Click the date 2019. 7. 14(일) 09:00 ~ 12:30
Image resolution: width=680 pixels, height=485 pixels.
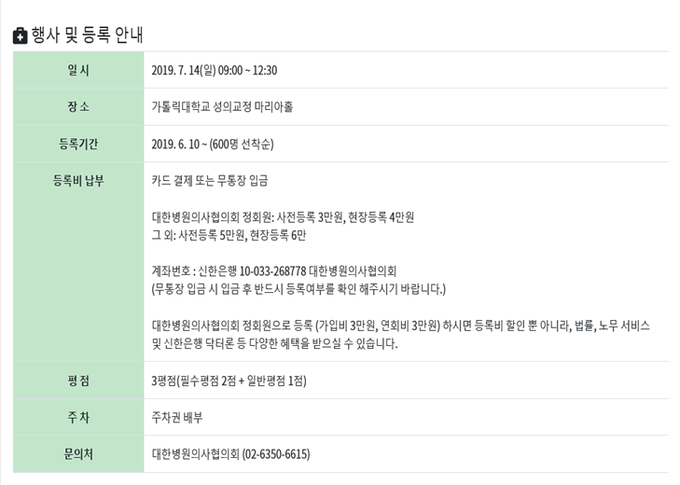point(214,70)
